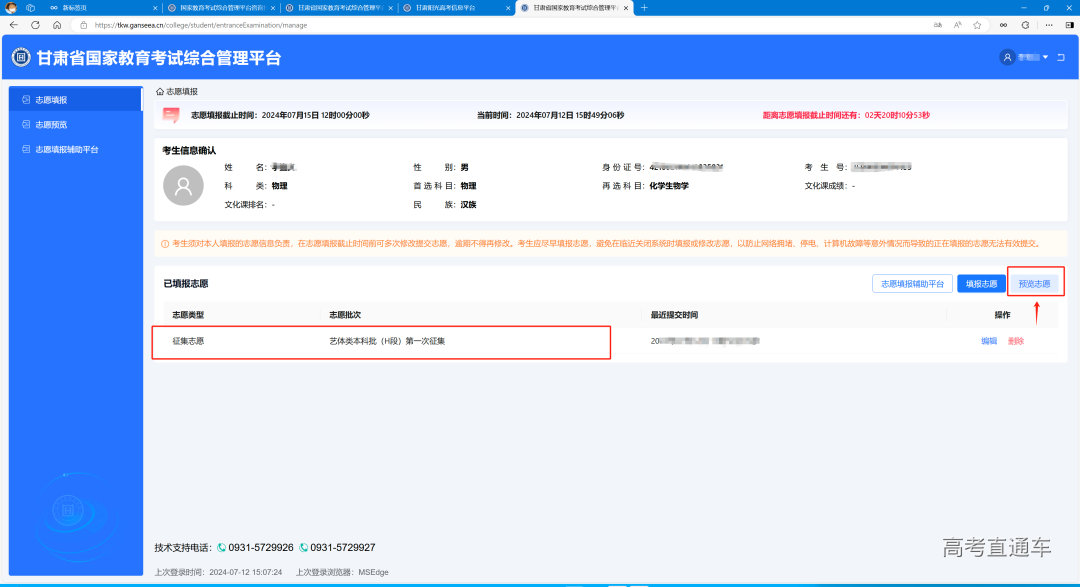The height and width of the screenshot is (587, 1080).
Task: Click the user avatar icon in header
Action: click(1007, 57)
